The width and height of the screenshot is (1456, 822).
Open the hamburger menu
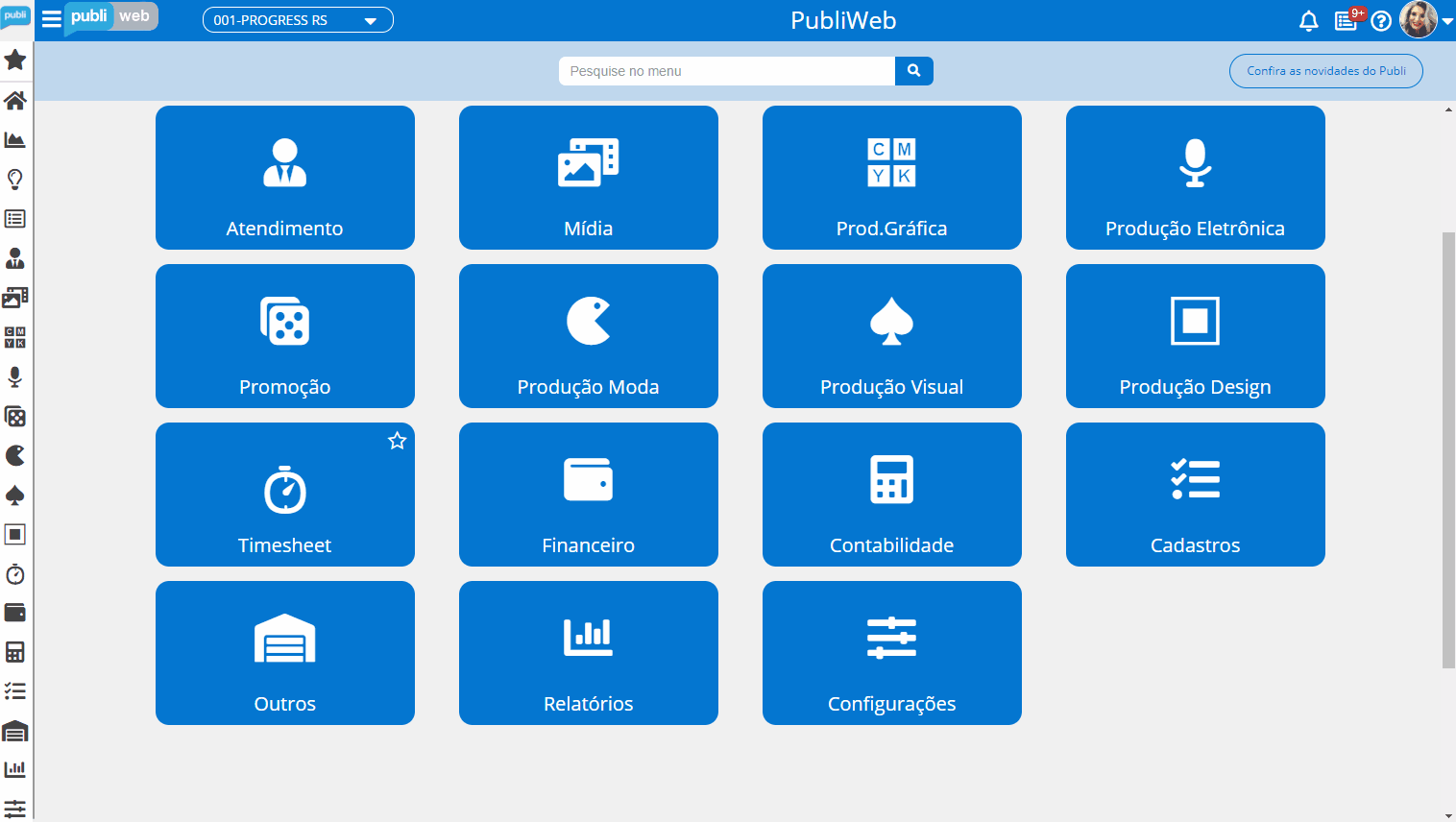52,19
